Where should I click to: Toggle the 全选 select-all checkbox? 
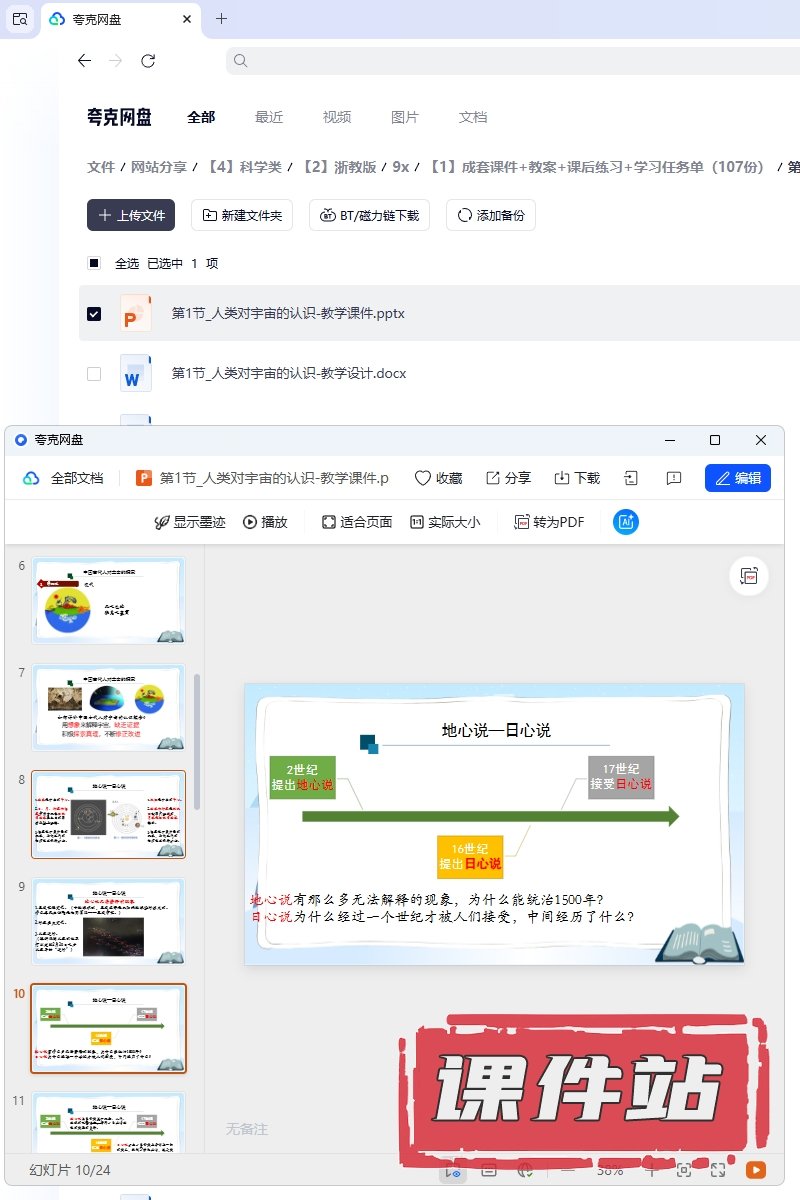pyautogui.click(x=94, y=264)
